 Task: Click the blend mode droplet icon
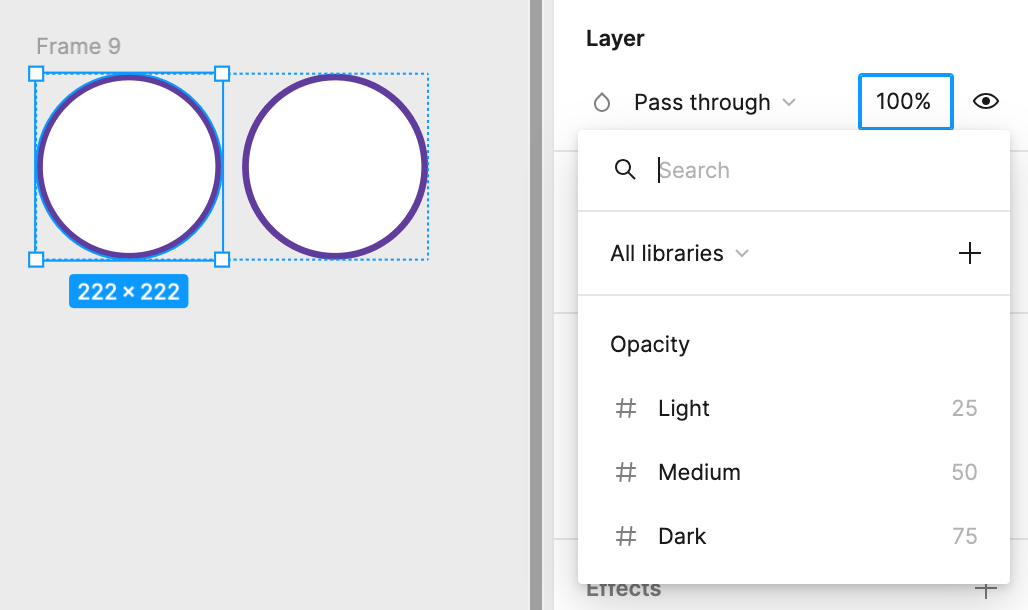coord(602,102)
